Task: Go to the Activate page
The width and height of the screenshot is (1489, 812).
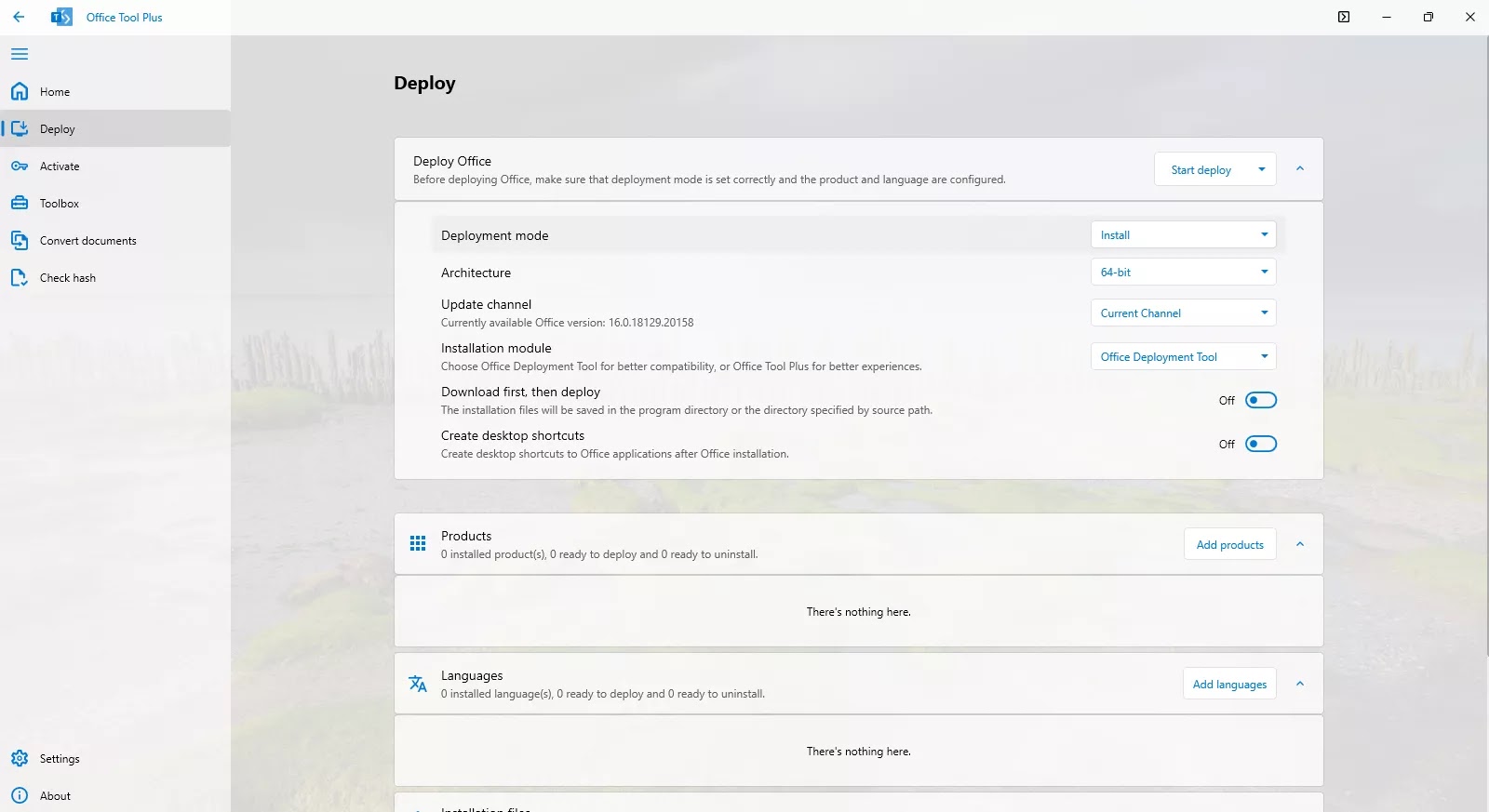Action: (115, 166)
